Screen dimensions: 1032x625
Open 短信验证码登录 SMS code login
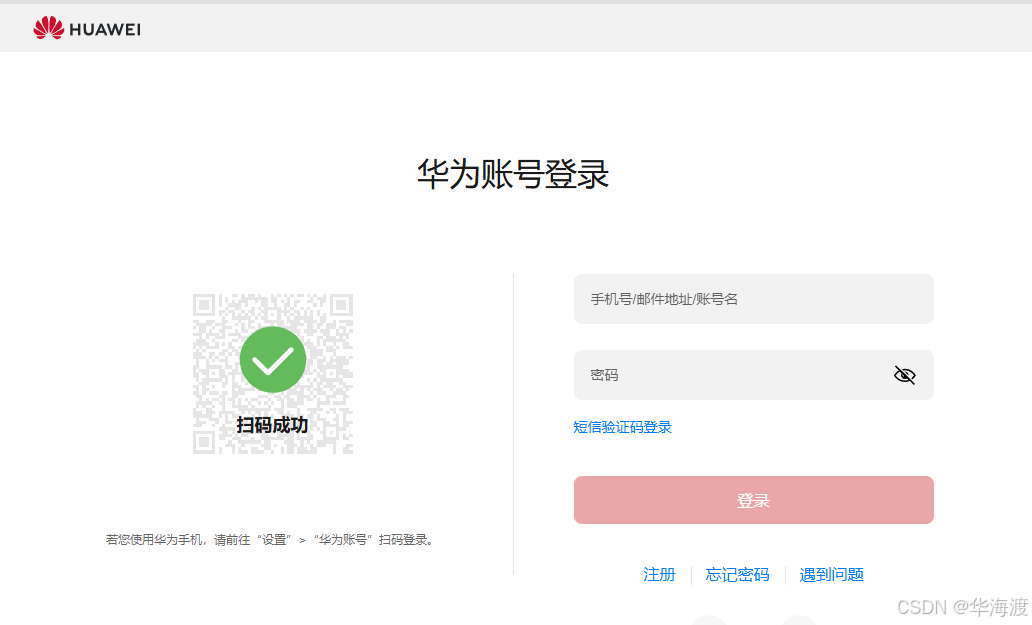pos(622,427)
